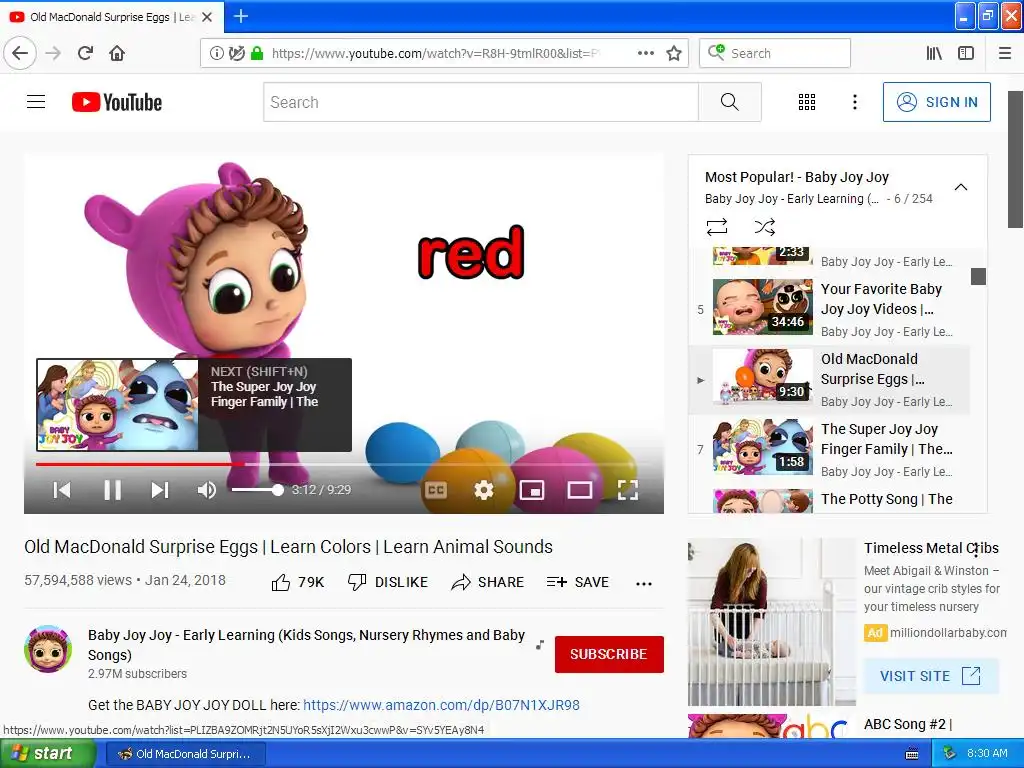Skip to the next video
Viewport: 1024px width, 768px height.
(160, 490)
